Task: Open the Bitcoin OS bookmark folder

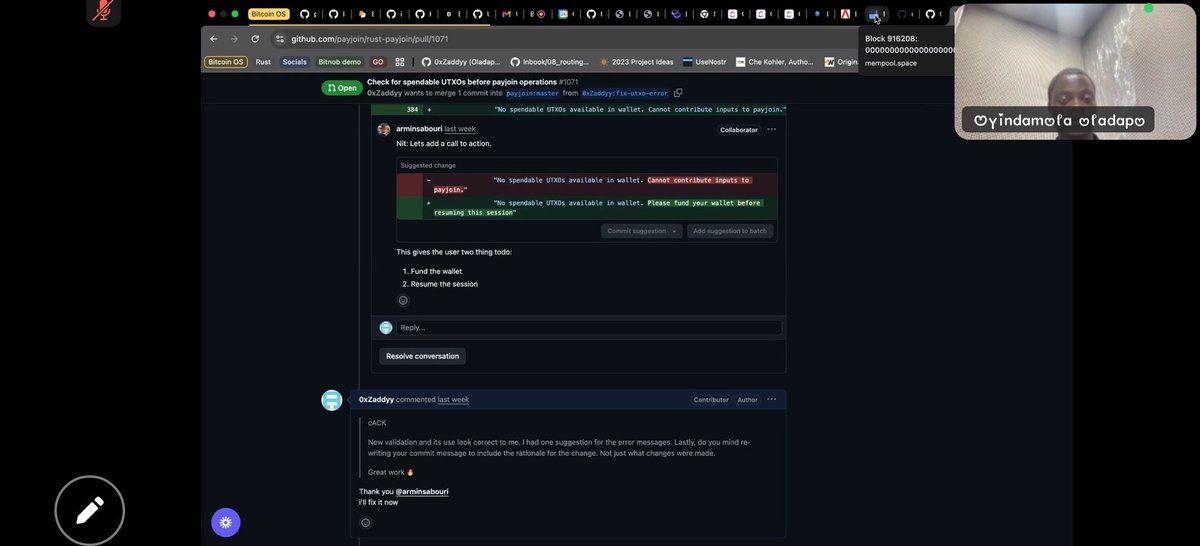Action: (x=225, y=61)
